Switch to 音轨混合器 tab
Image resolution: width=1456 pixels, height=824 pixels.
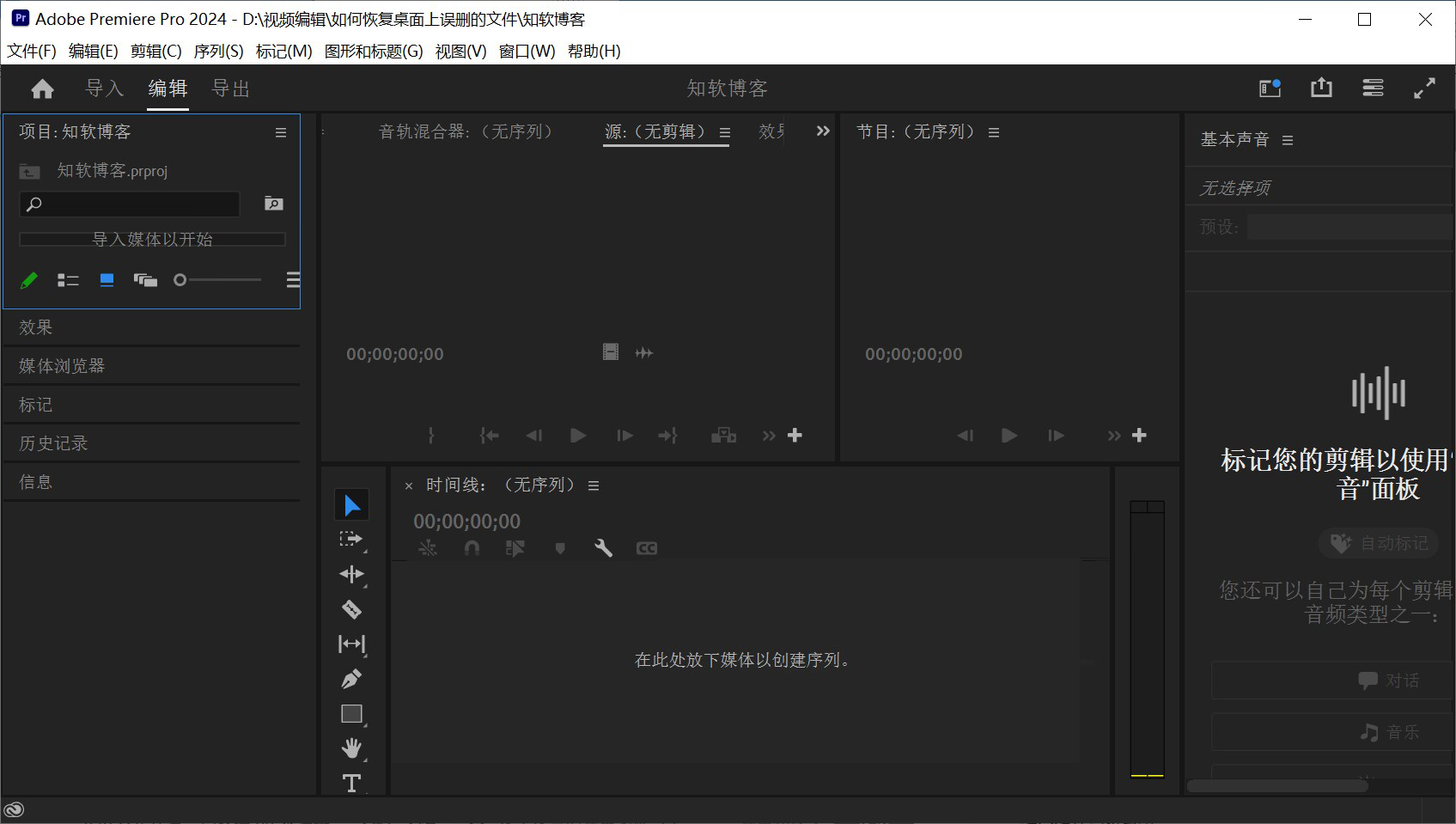pos(466,131)
